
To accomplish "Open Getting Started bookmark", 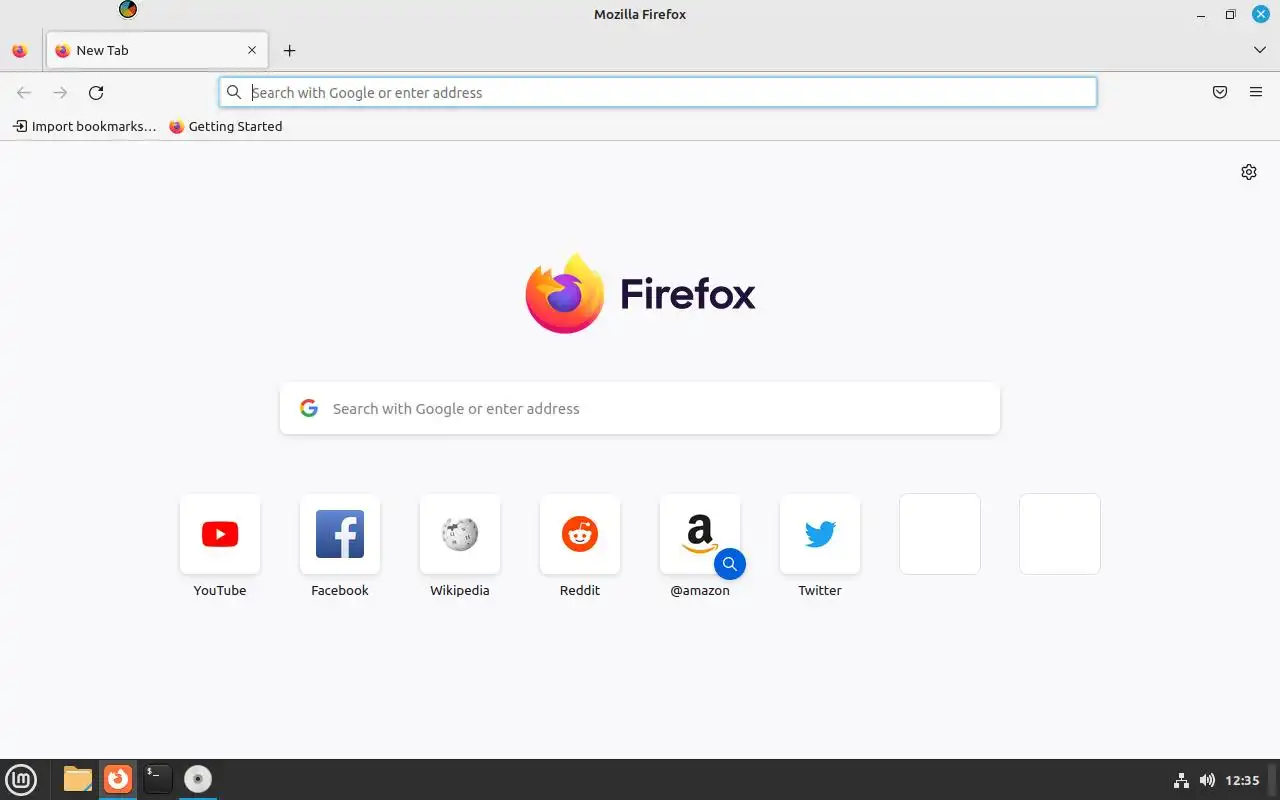I will coord(226,126).
